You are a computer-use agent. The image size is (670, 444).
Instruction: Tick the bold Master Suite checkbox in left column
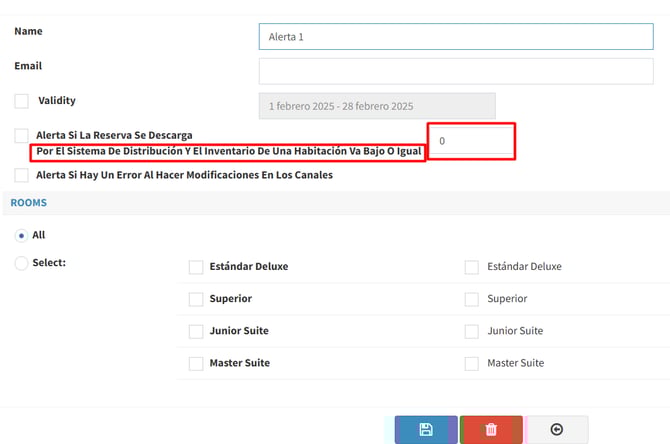pyautogui.click(x=196, y=363)
